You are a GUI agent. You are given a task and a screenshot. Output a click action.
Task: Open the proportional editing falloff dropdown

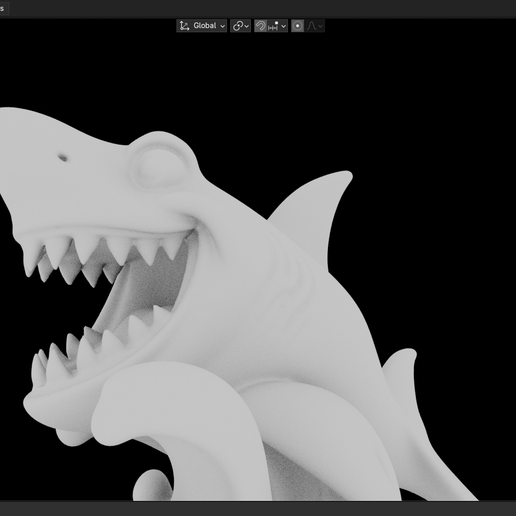(x=315, y=26)
